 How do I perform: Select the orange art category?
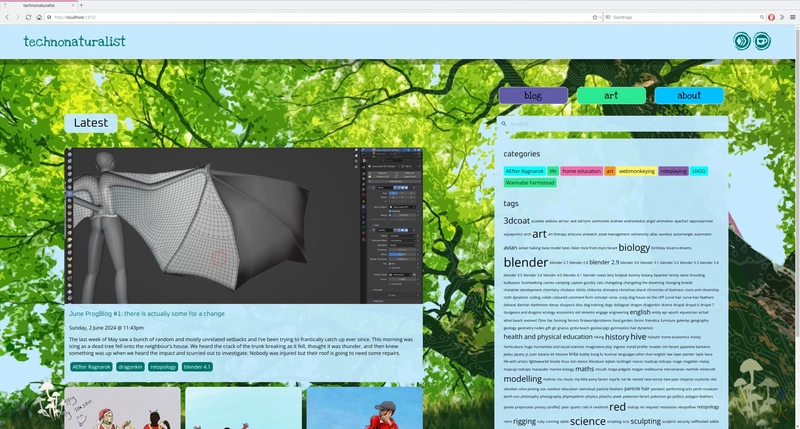point(610,171)
